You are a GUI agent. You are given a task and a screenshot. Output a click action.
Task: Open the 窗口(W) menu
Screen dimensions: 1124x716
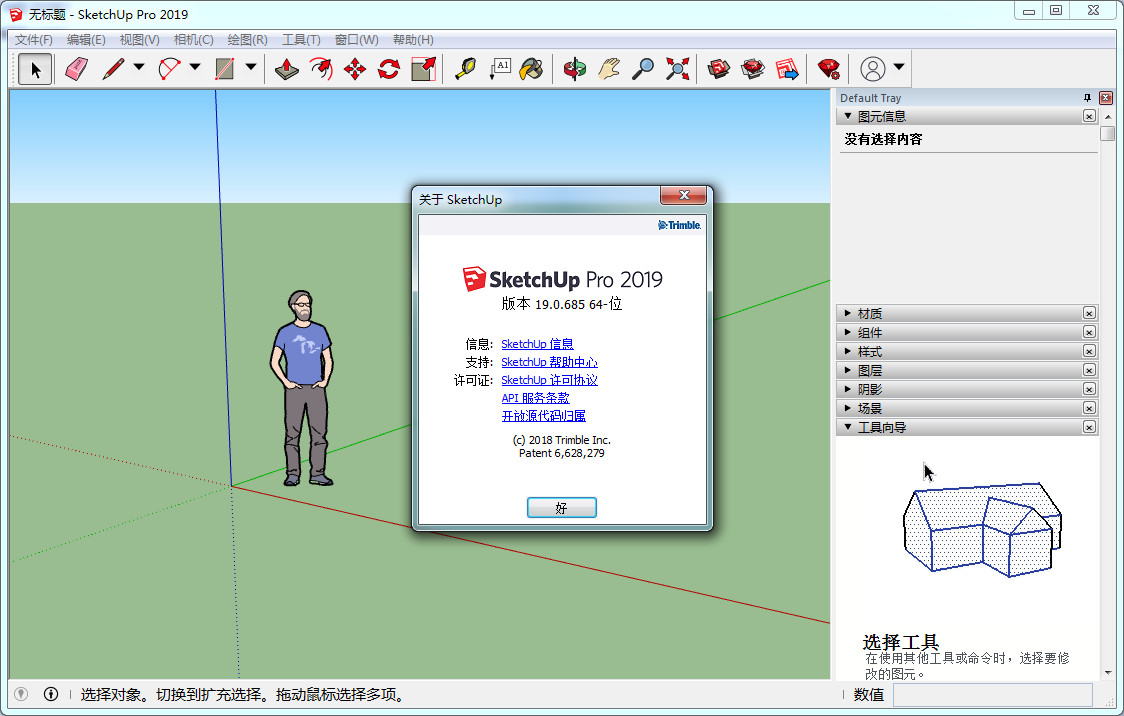(356, 40)
